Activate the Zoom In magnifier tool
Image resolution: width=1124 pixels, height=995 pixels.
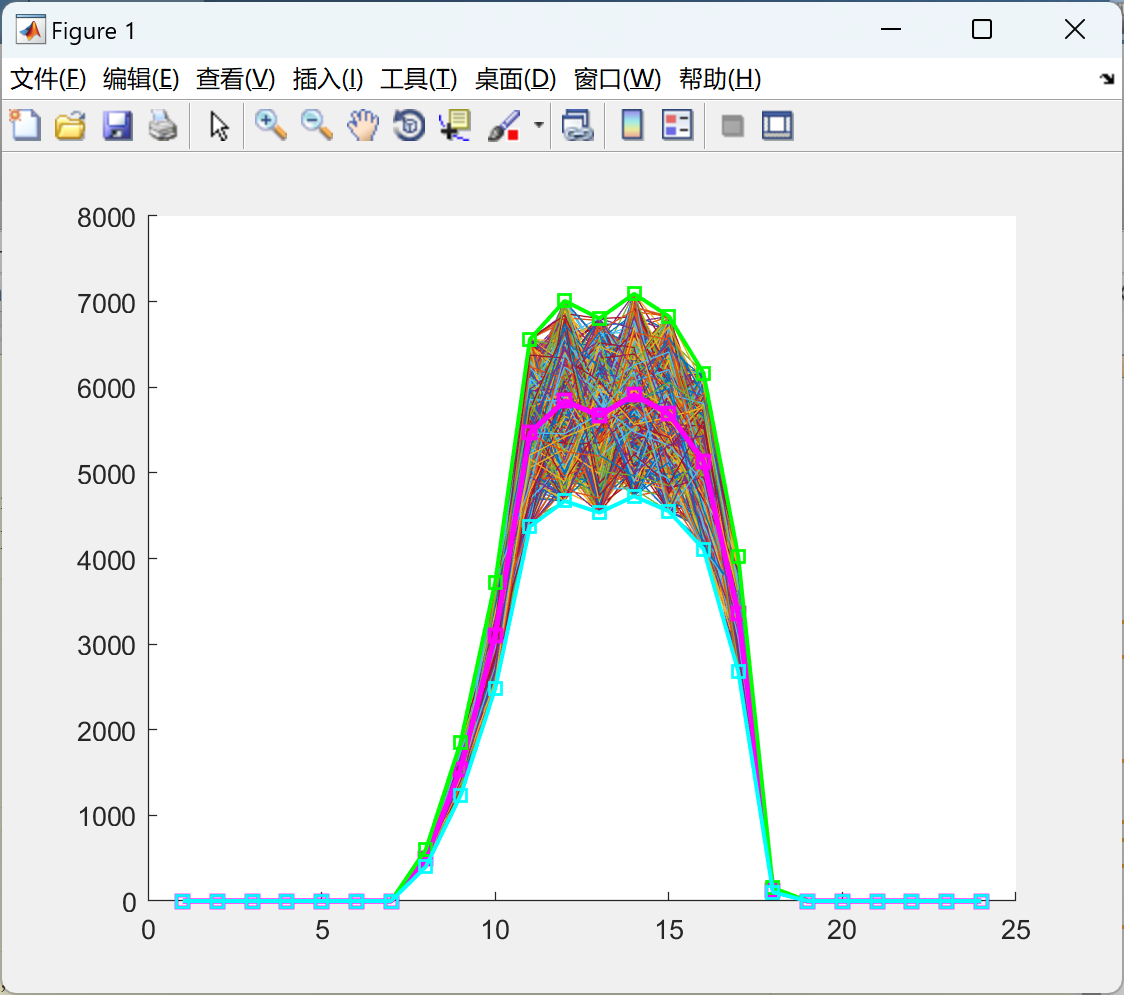[x=270, y=125]
